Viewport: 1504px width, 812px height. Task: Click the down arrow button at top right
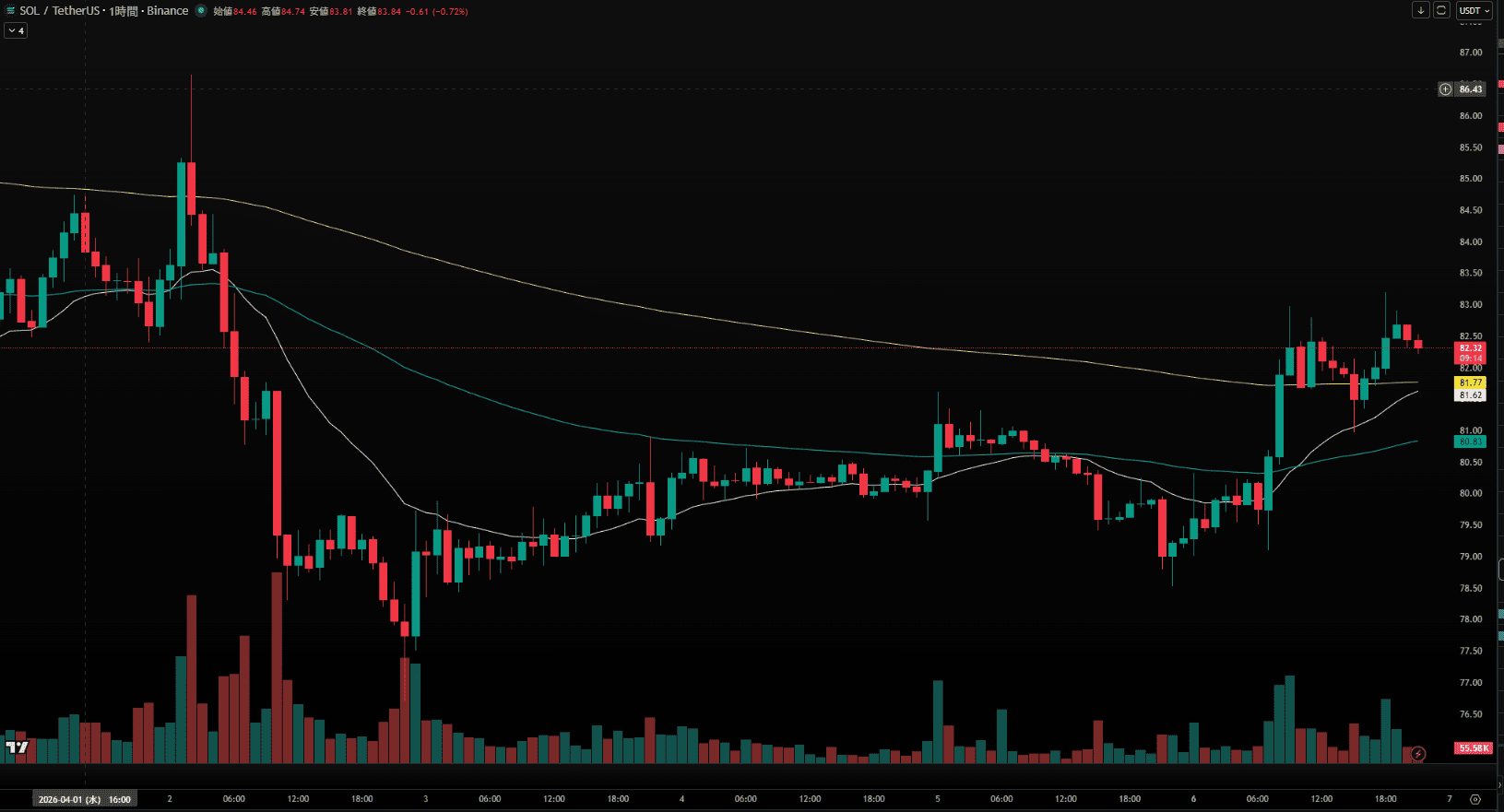click(x=1420, y=10)
